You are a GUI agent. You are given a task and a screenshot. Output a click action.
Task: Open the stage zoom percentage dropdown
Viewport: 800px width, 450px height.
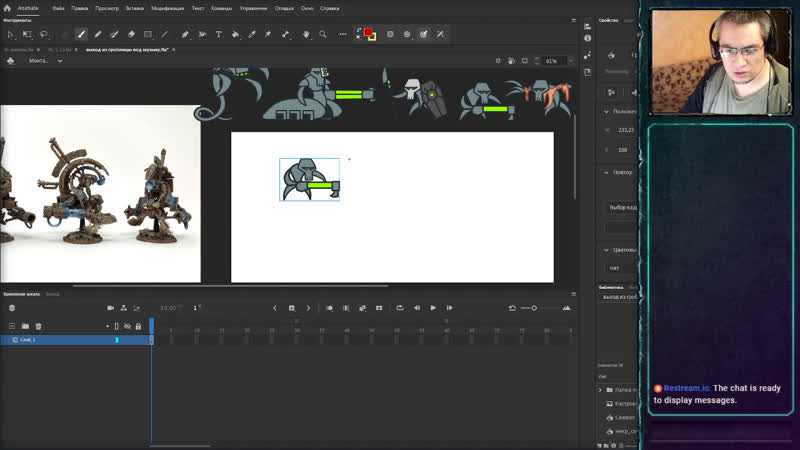[x=554, y=61]
